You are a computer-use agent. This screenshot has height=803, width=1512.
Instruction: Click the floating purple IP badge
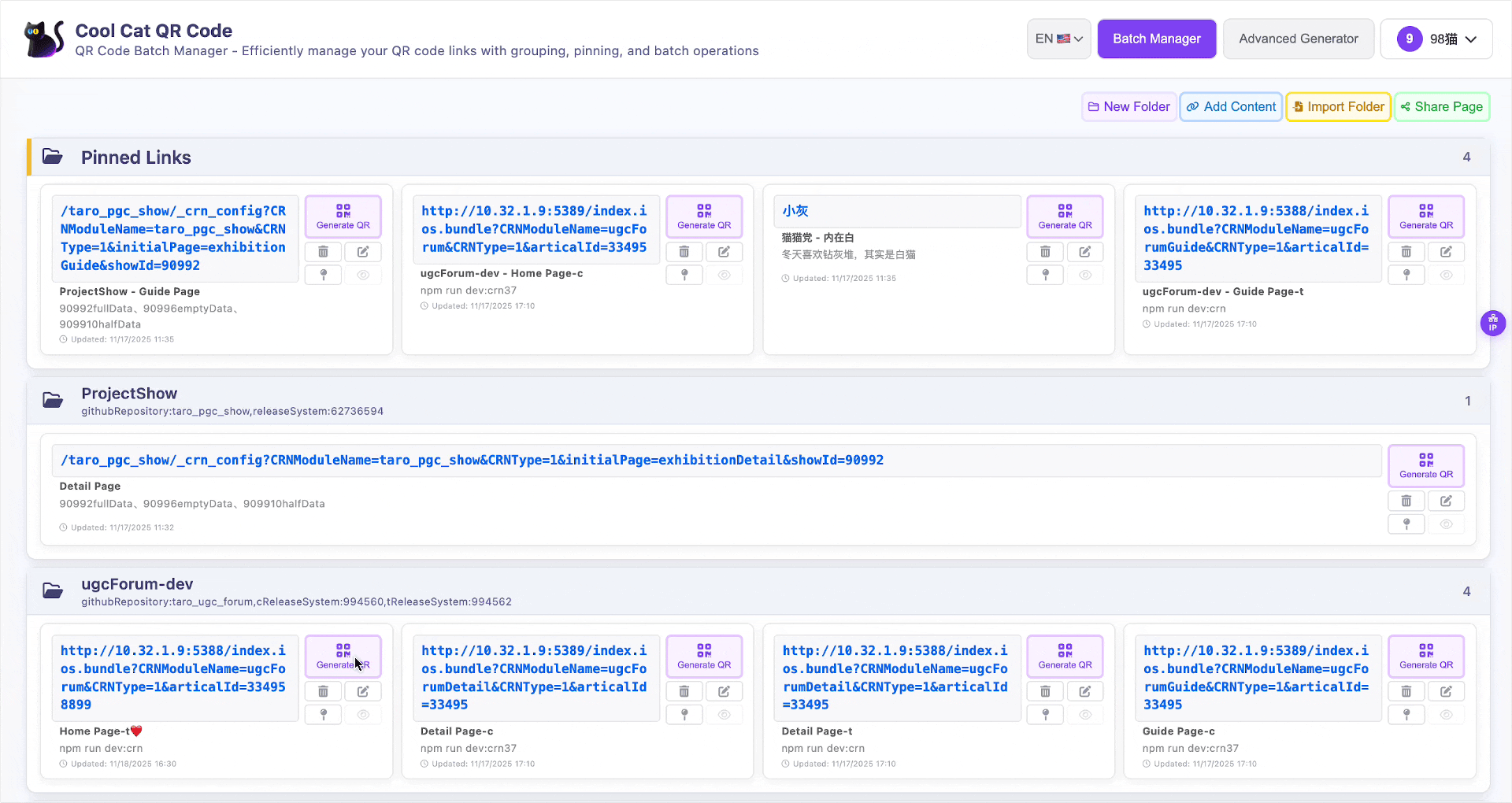(1492, 324)
